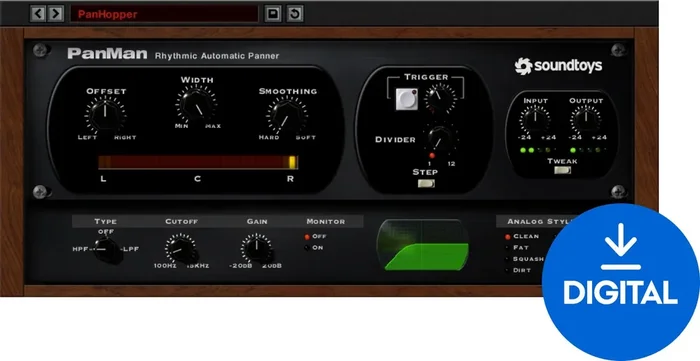
Task: Toggle the Tweak button
Action: [x=562, y=170]
